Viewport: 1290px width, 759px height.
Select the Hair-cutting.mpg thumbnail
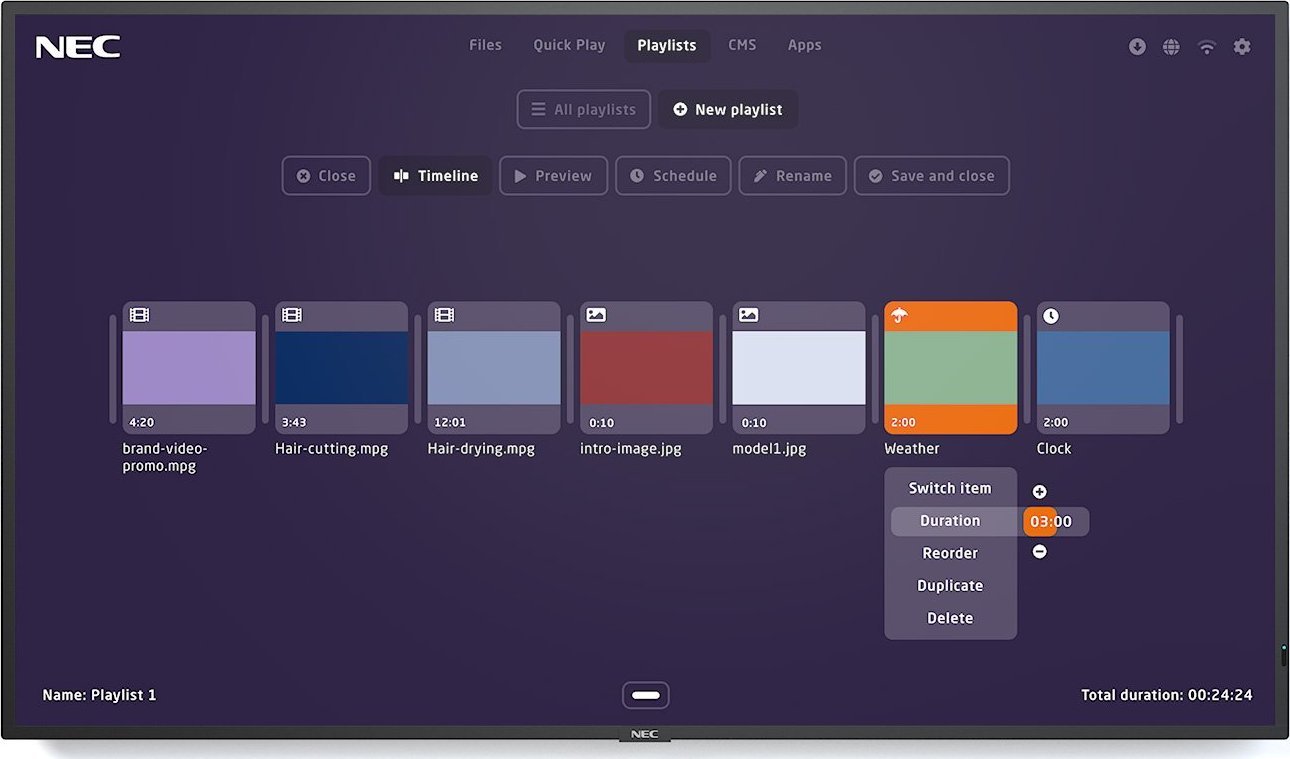coord(341,368)
